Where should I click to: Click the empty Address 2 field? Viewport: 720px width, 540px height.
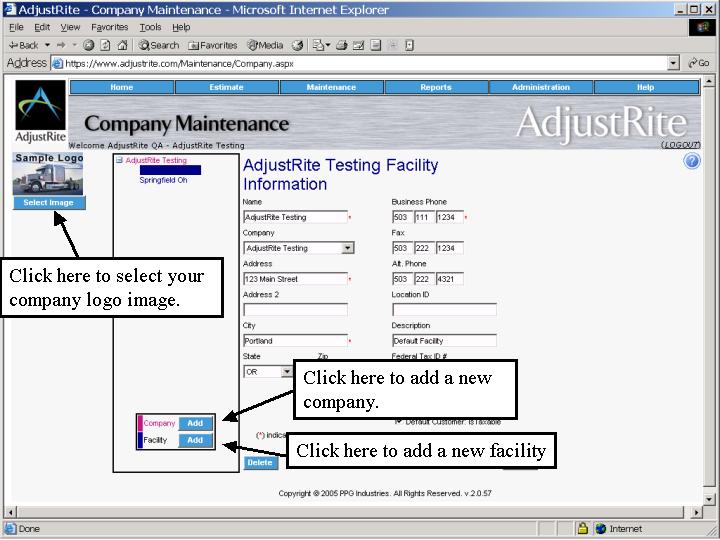295,309
